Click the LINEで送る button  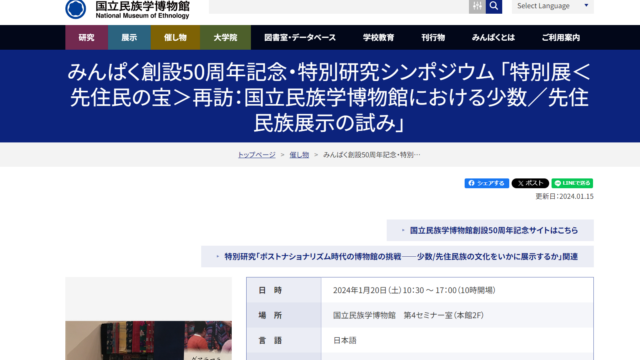pos(572,183)
